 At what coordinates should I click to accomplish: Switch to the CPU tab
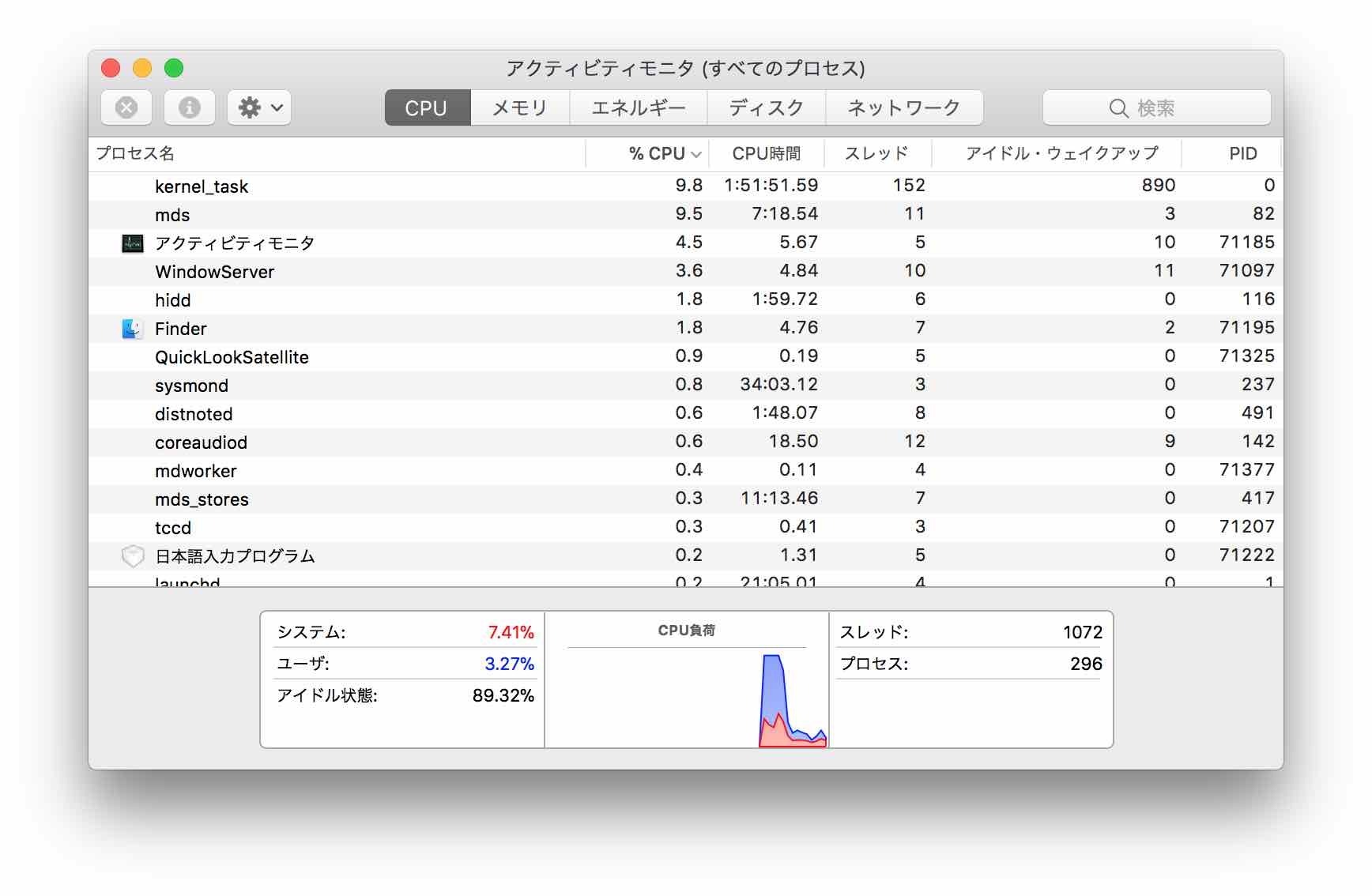coord(427,107)
